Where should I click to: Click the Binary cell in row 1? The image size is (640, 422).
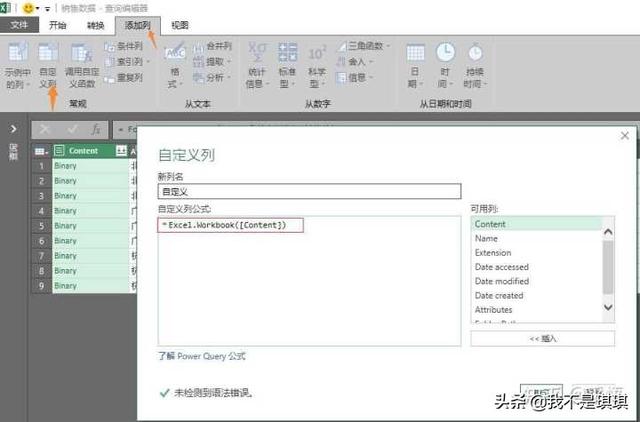coord(91,166)
